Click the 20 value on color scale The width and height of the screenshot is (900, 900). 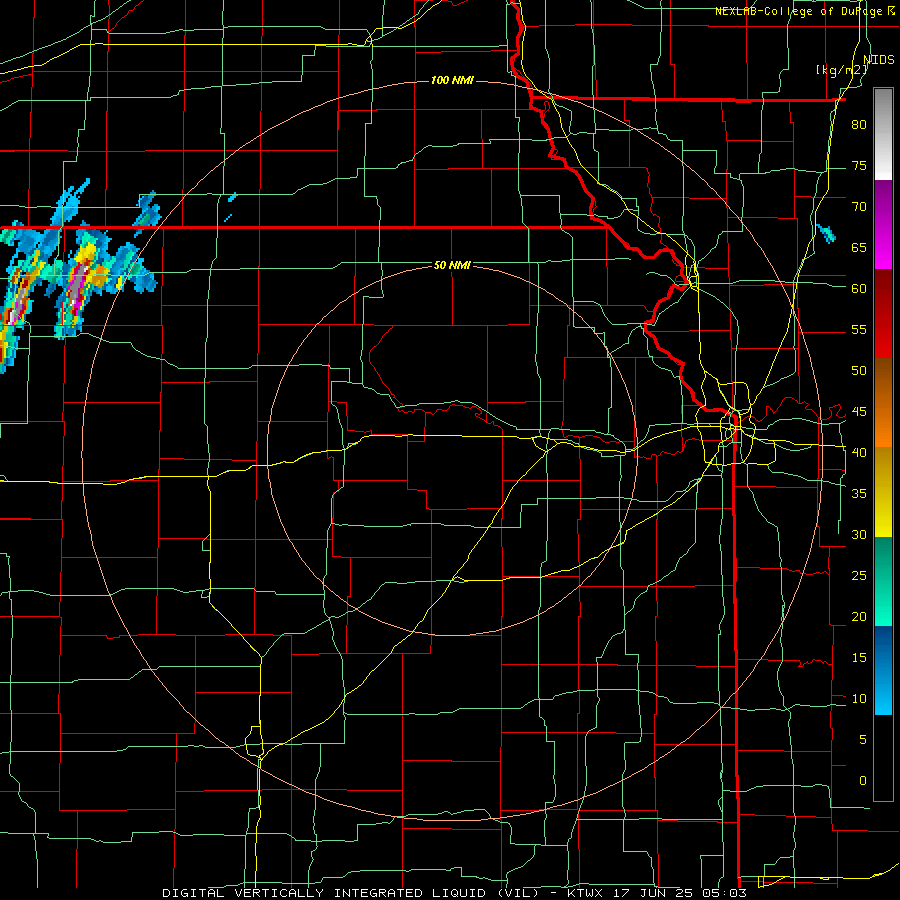click(x=859, y=617)
